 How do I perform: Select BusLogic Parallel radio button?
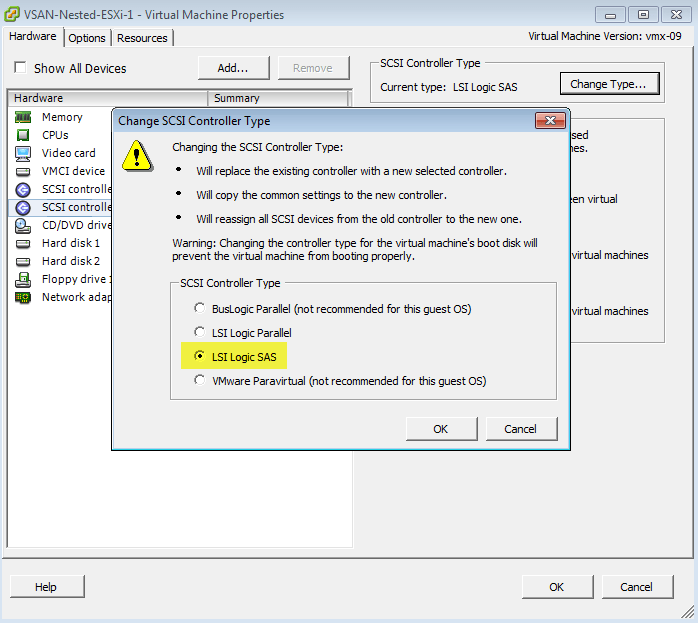point(199,308)
